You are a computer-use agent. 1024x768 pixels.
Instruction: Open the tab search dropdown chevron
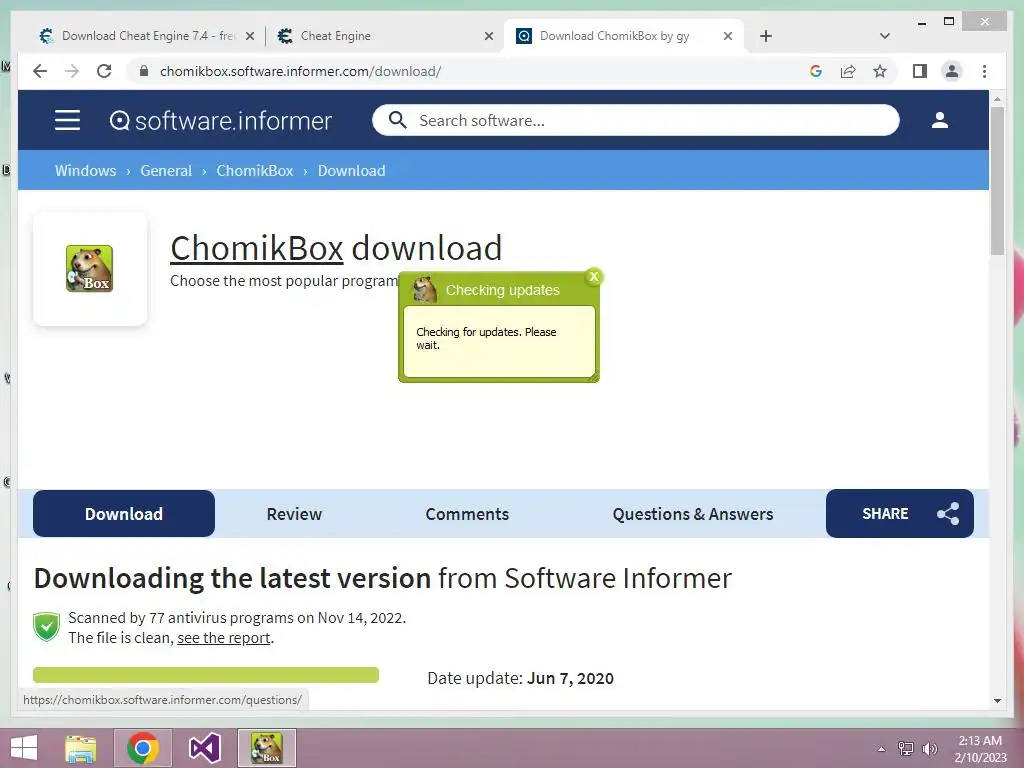point(885,36)
